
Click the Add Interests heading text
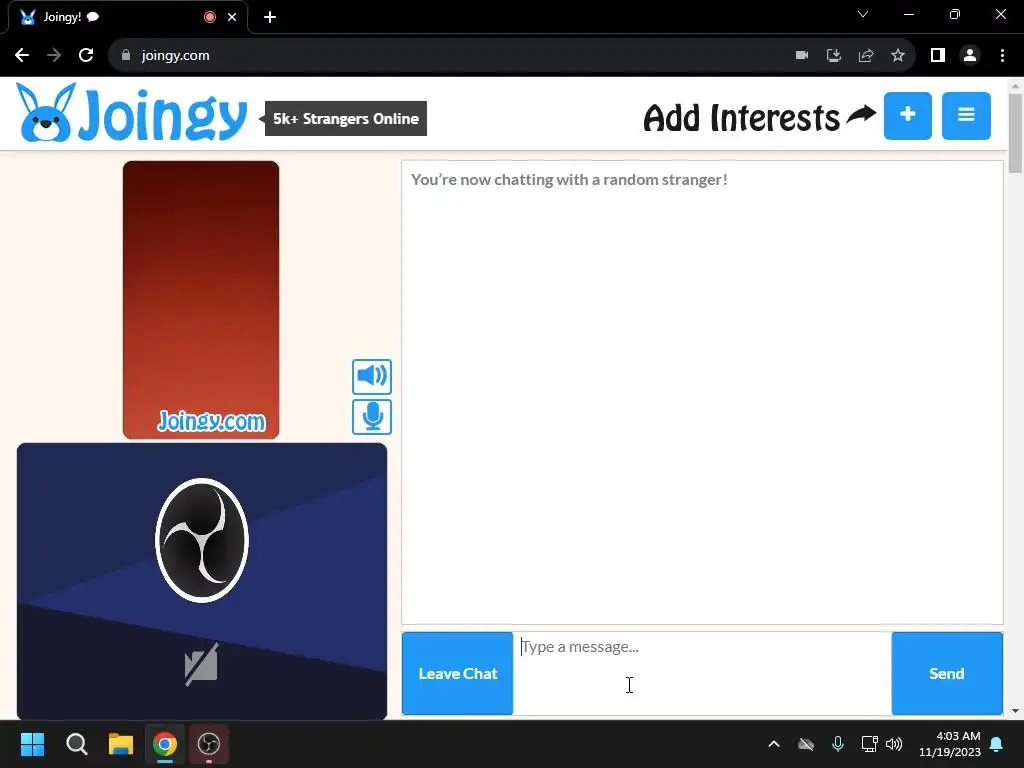[741, 118]
